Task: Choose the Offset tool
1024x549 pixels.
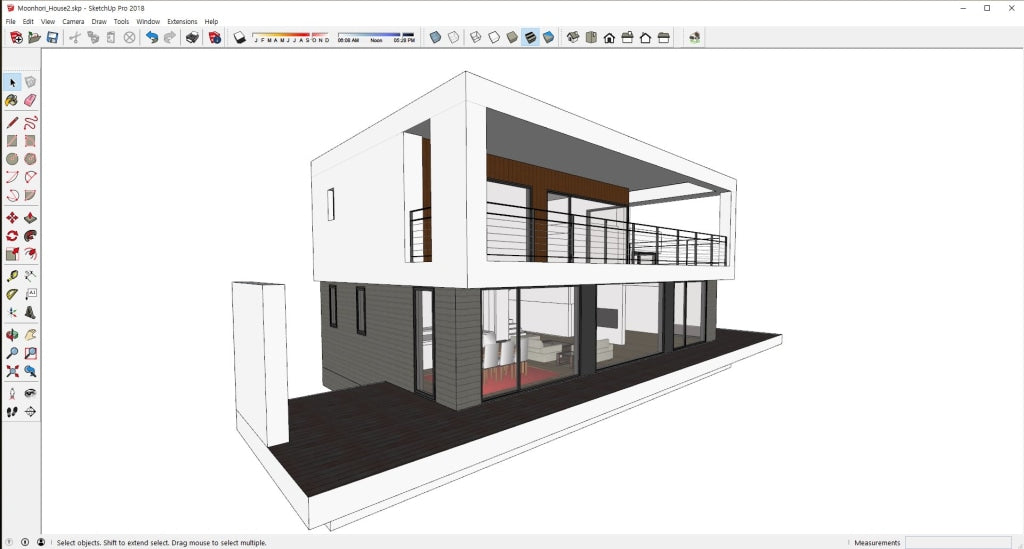Action: [x=30, y=254]
